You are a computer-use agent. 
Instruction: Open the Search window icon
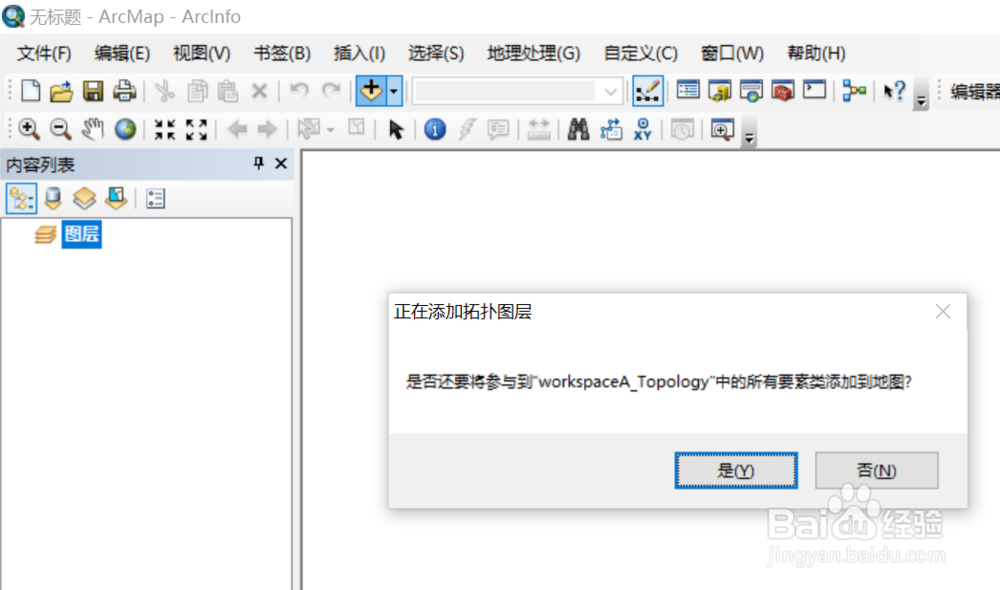pos(751,91)
